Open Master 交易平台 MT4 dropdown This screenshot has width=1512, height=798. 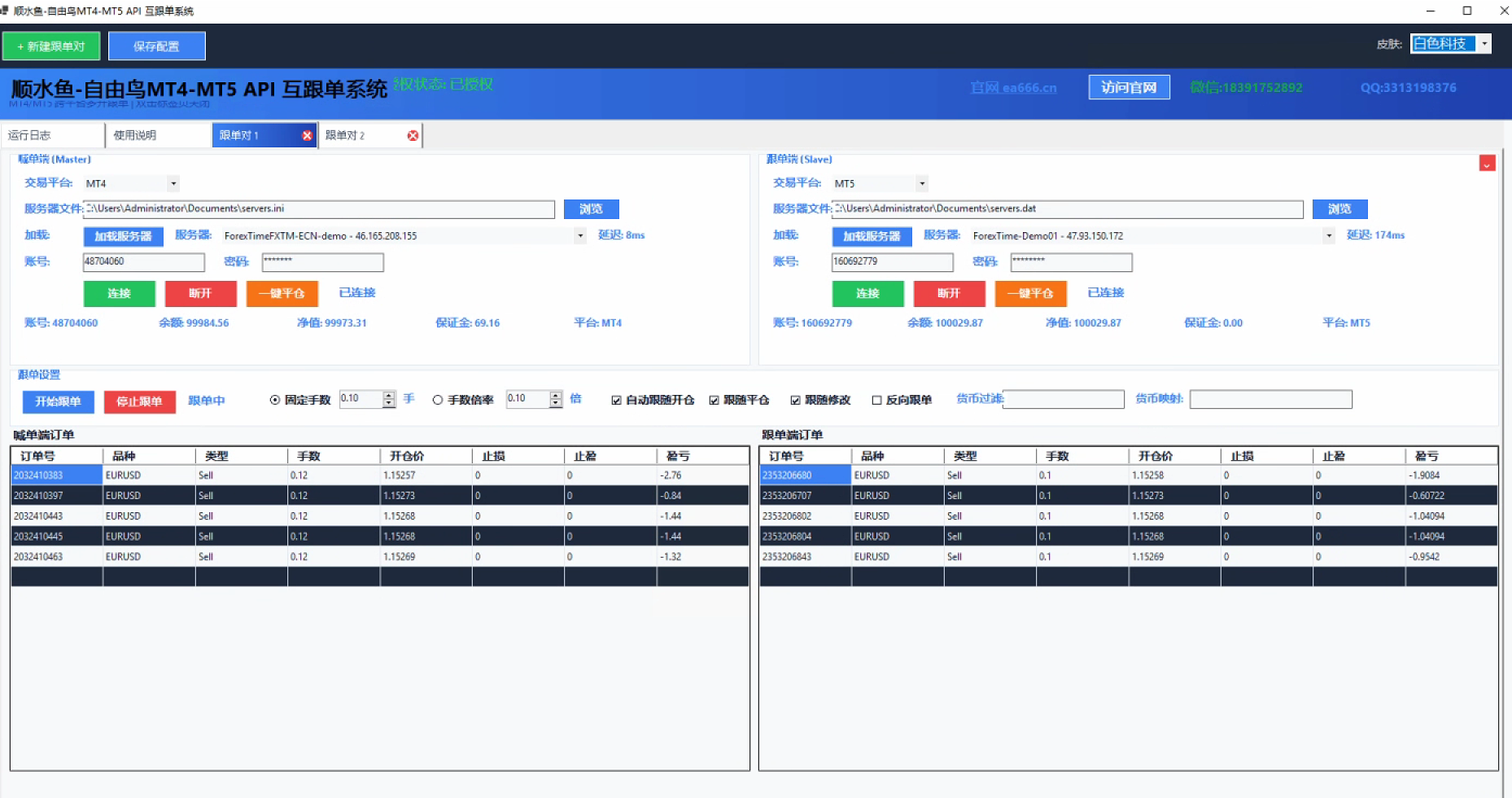point(173,184)
